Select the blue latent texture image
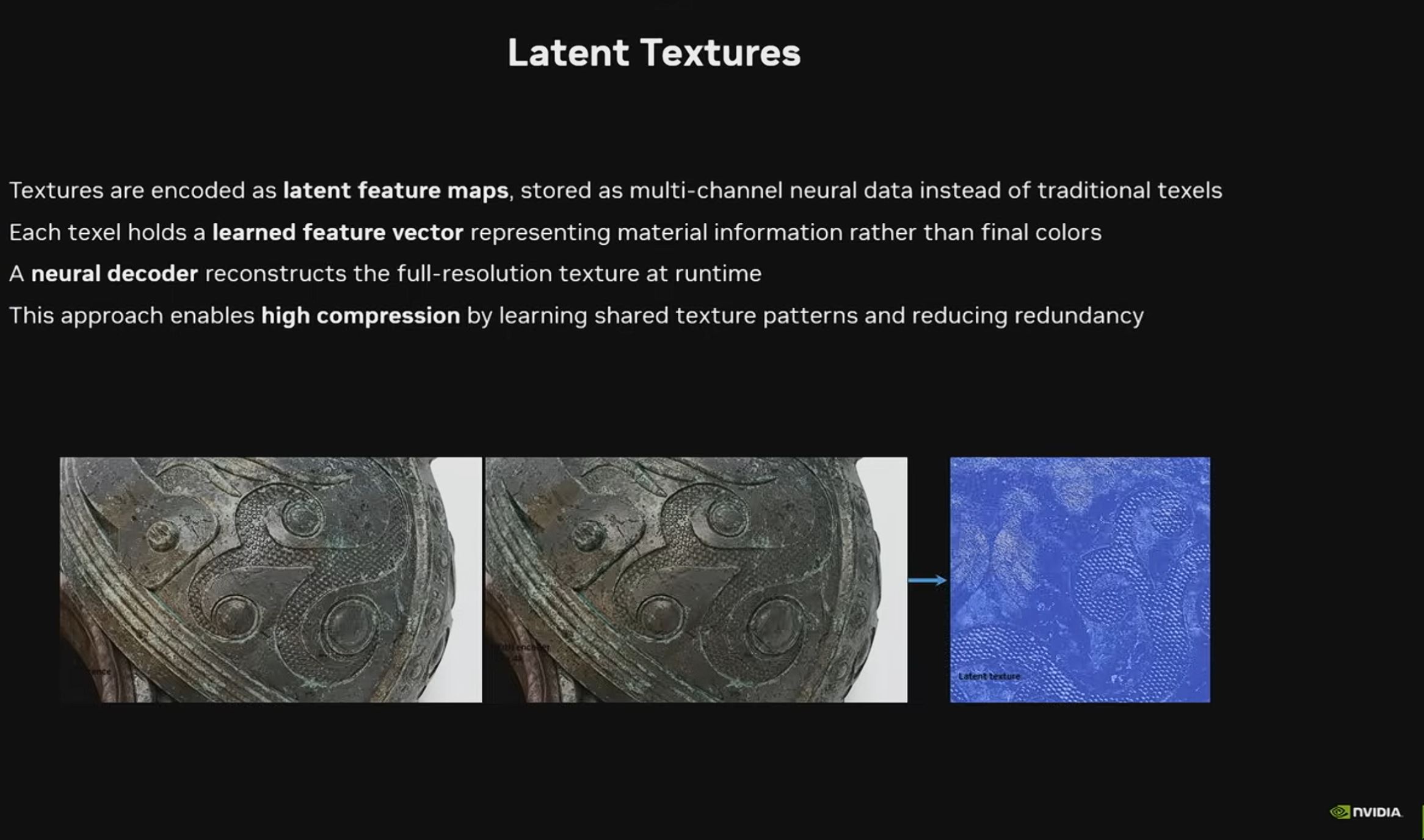Image resolution: width=1424 pixels, height=840 pixels. click(1080, 579)
